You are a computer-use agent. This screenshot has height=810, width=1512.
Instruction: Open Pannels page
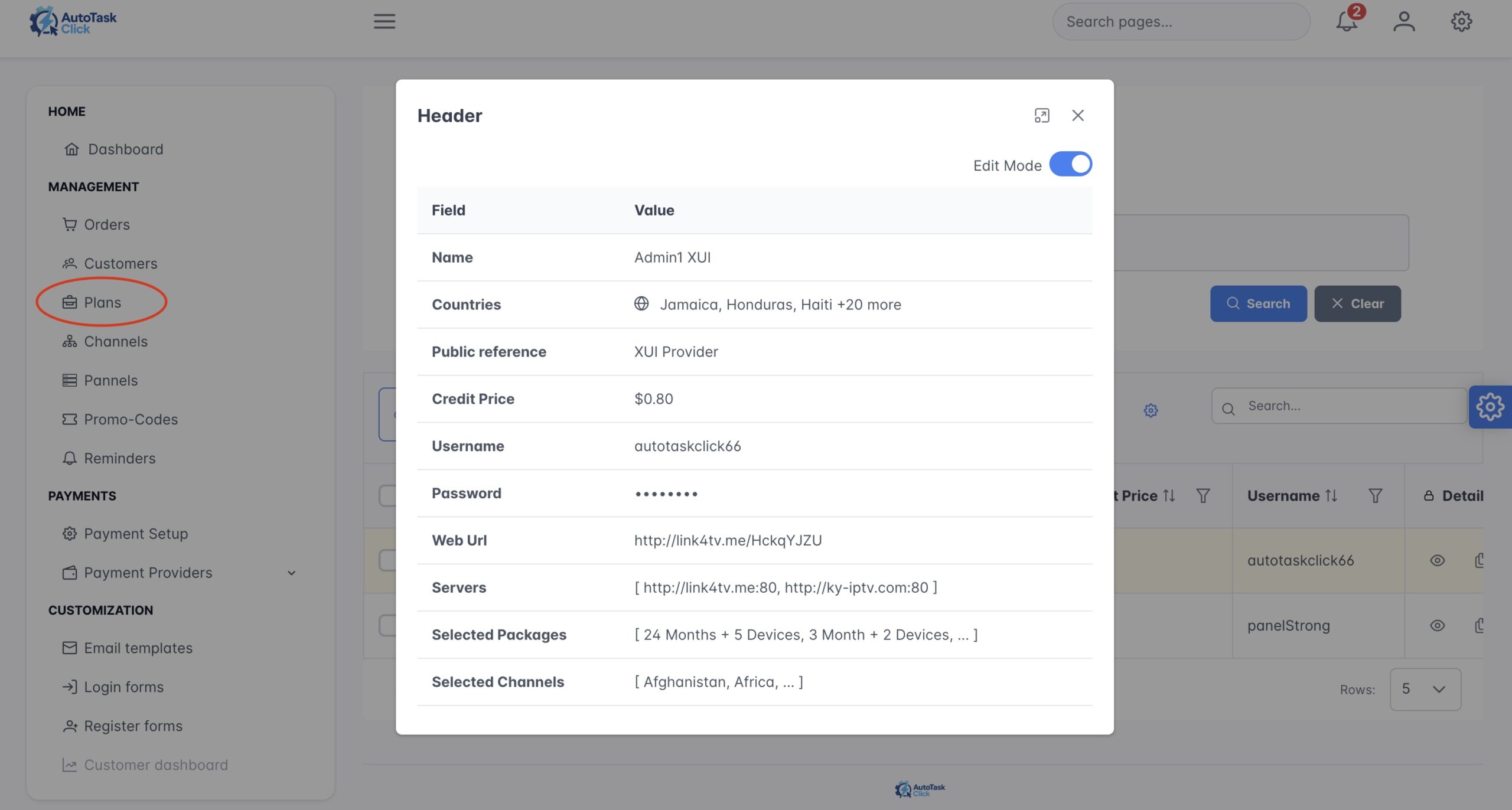100,381
